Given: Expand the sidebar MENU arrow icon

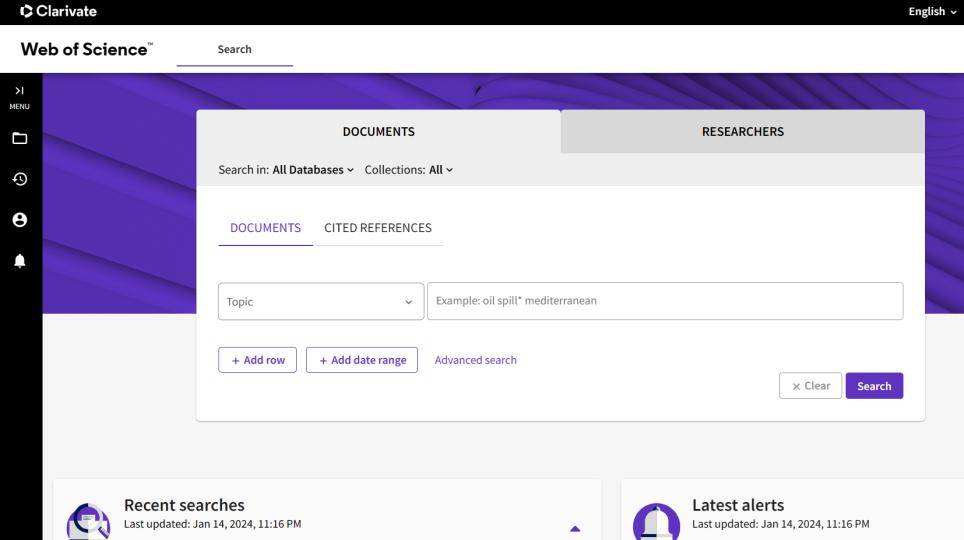Looking at the screenshot, I should coord(19,91).
